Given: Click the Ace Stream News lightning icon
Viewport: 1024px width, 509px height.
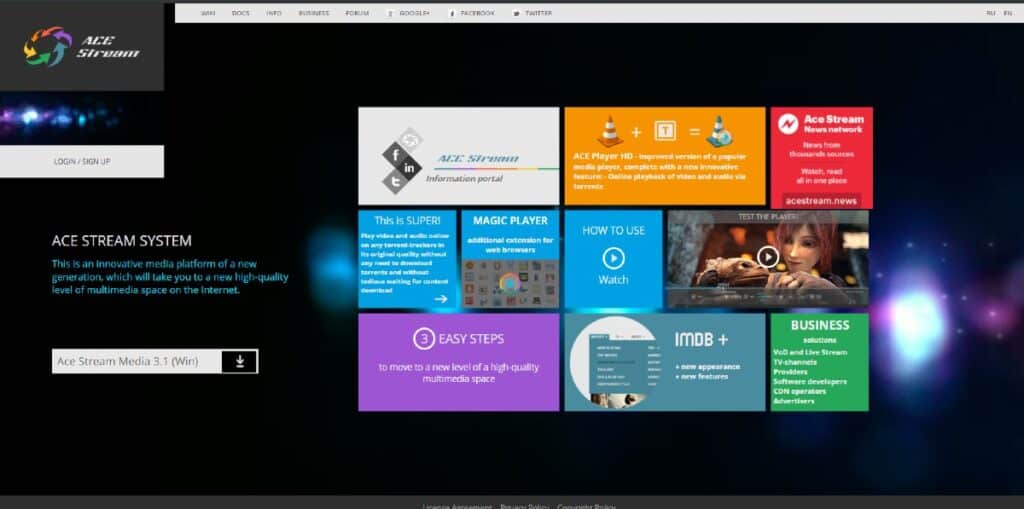Looking at the screenshot, I should pos(788,124).
